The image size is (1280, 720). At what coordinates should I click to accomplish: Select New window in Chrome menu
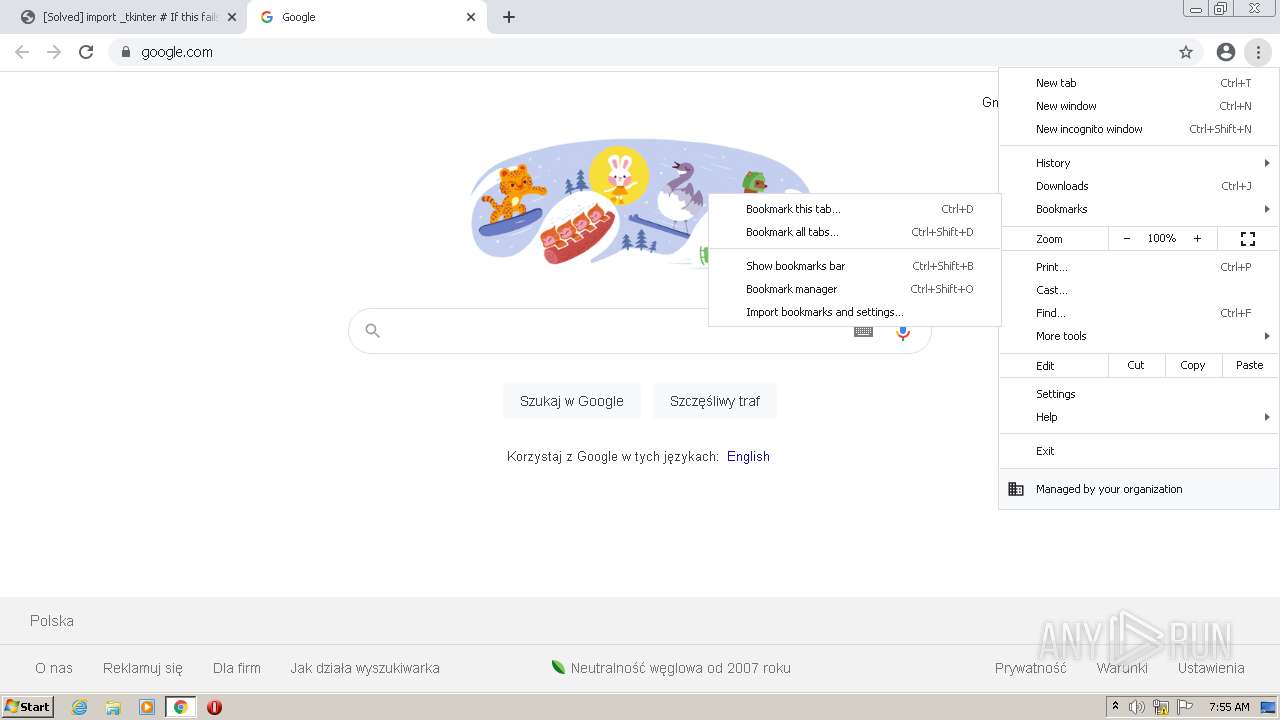click(x=1139, y=106)
